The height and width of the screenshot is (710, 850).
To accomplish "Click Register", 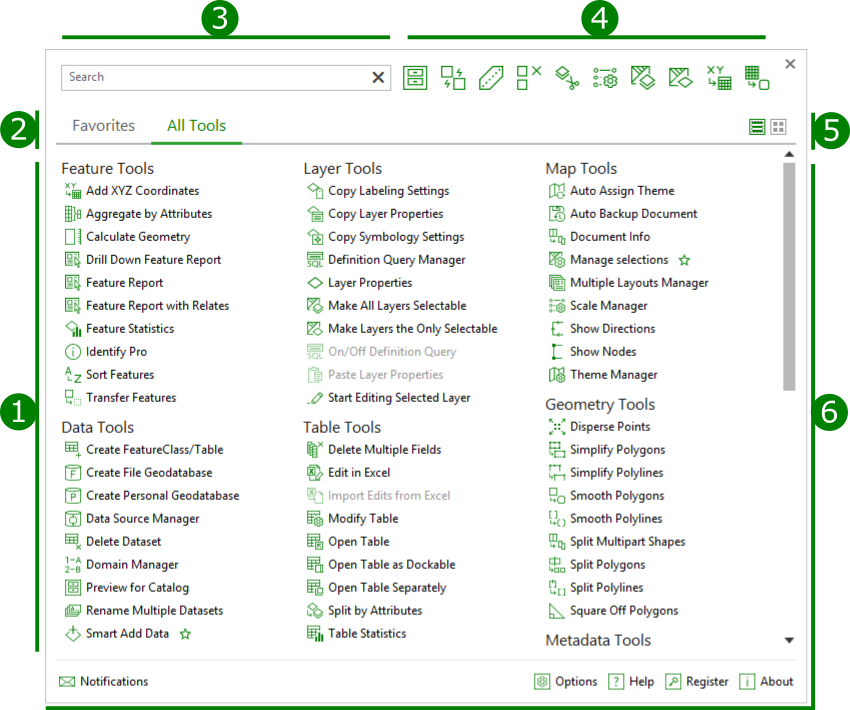I will point(697,682).
